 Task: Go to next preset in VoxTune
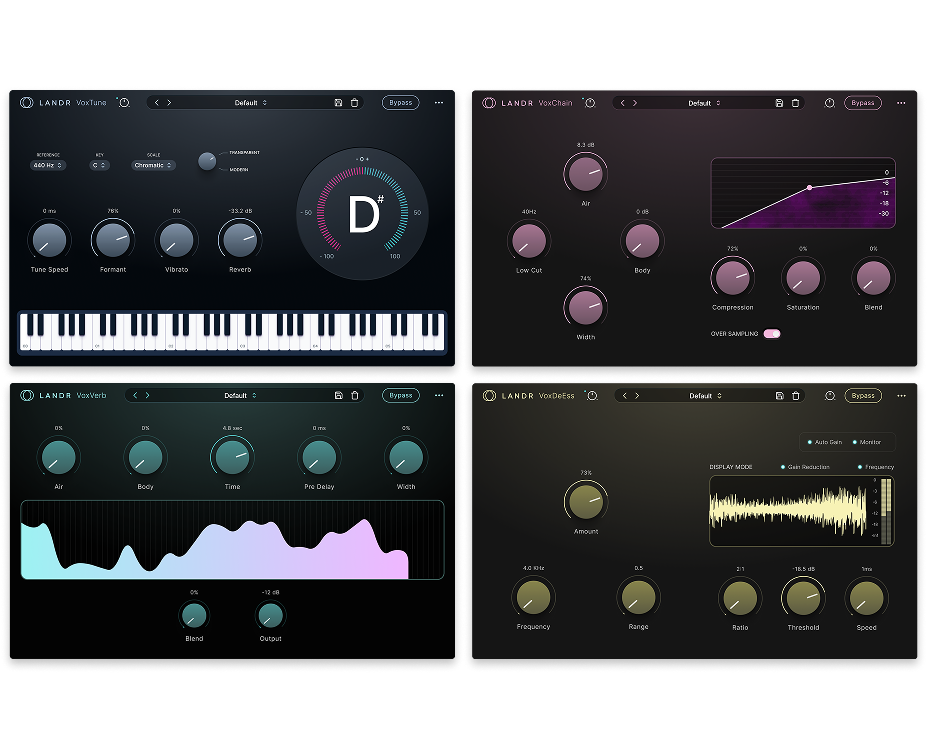169,103
